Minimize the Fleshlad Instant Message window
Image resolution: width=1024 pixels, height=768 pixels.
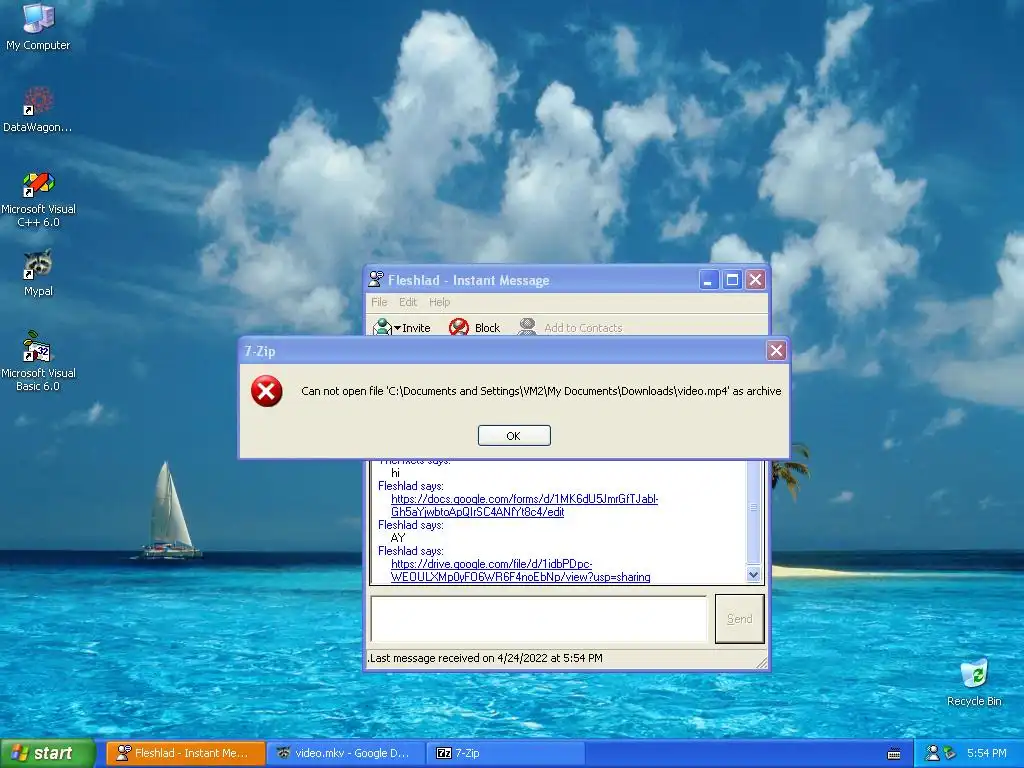click(x=709, y=280)
